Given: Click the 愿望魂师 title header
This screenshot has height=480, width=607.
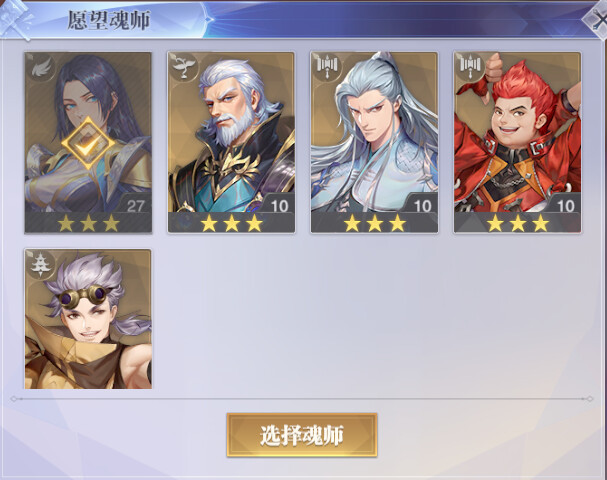Looking at the screenshot, I should (109, 20).
